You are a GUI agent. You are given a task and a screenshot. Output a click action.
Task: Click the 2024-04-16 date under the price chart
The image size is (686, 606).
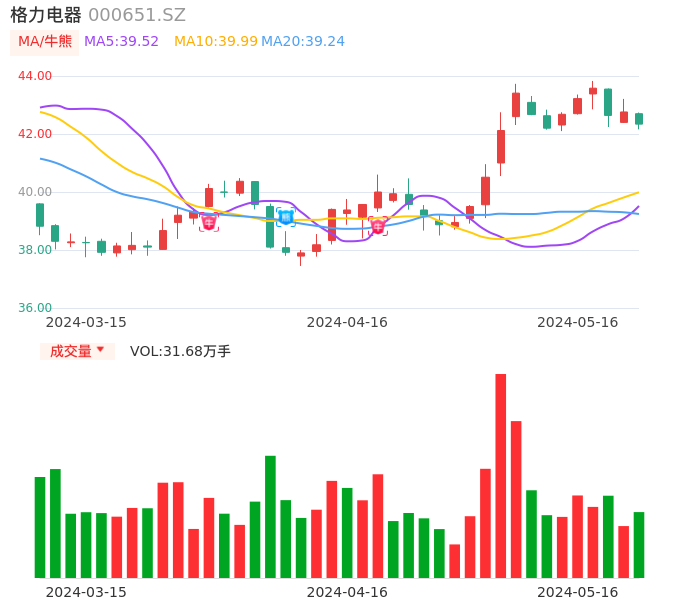pos(347,322)
